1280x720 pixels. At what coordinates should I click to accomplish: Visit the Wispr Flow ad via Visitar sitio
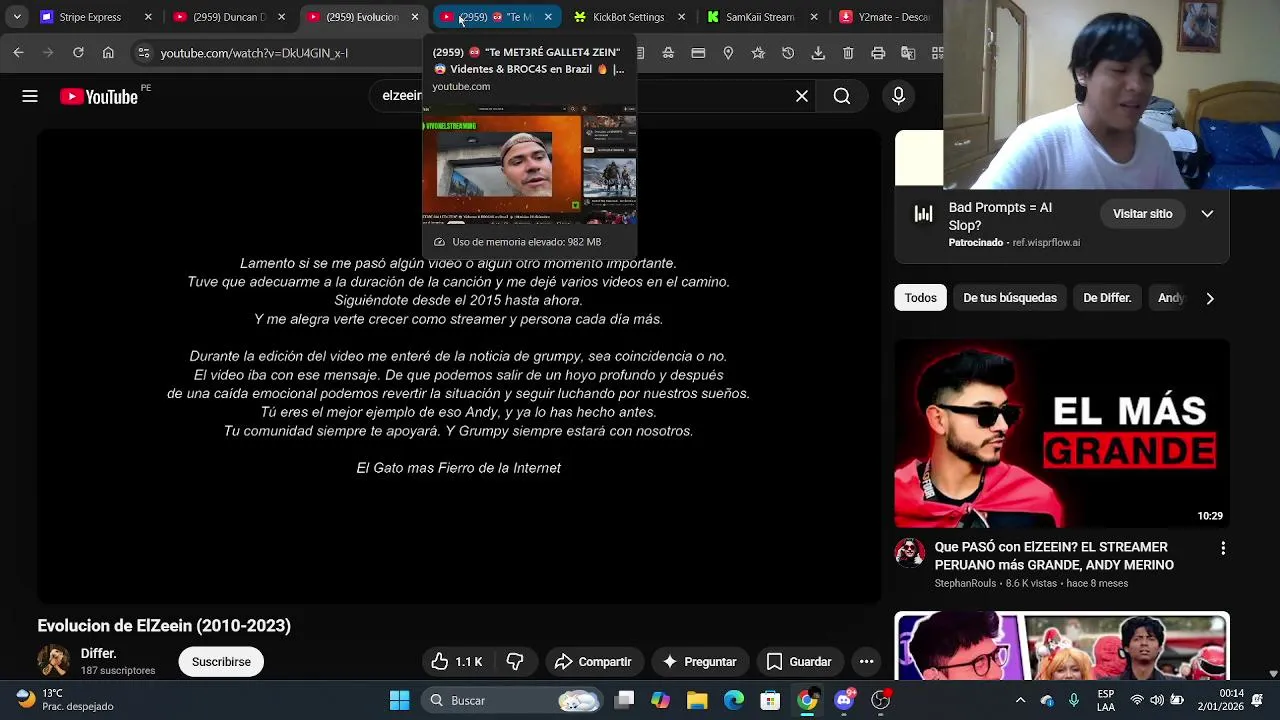(1143, 214)
